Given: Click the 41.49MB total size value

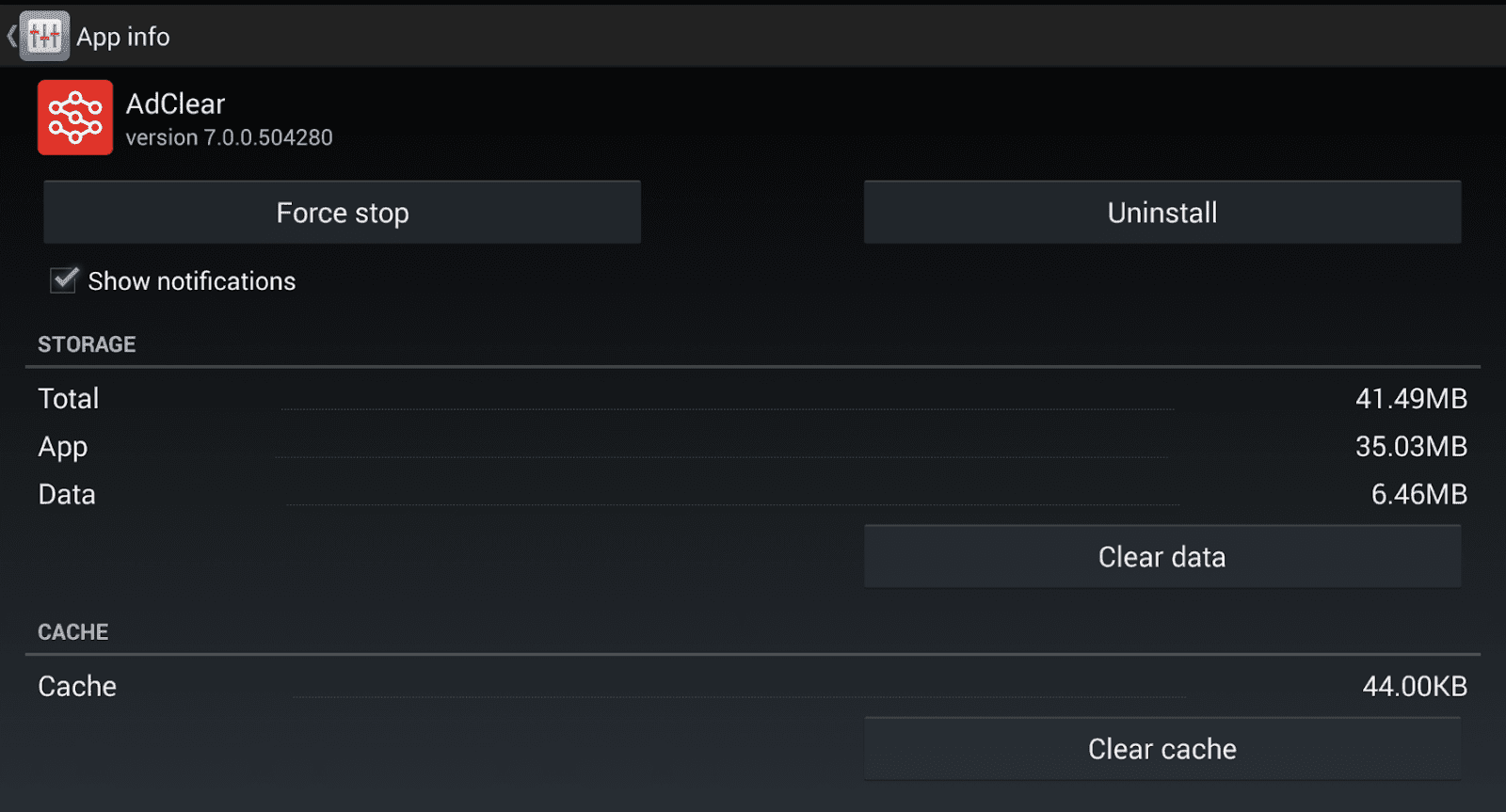Looking at the screenshot, I should tap(1411, 399).
